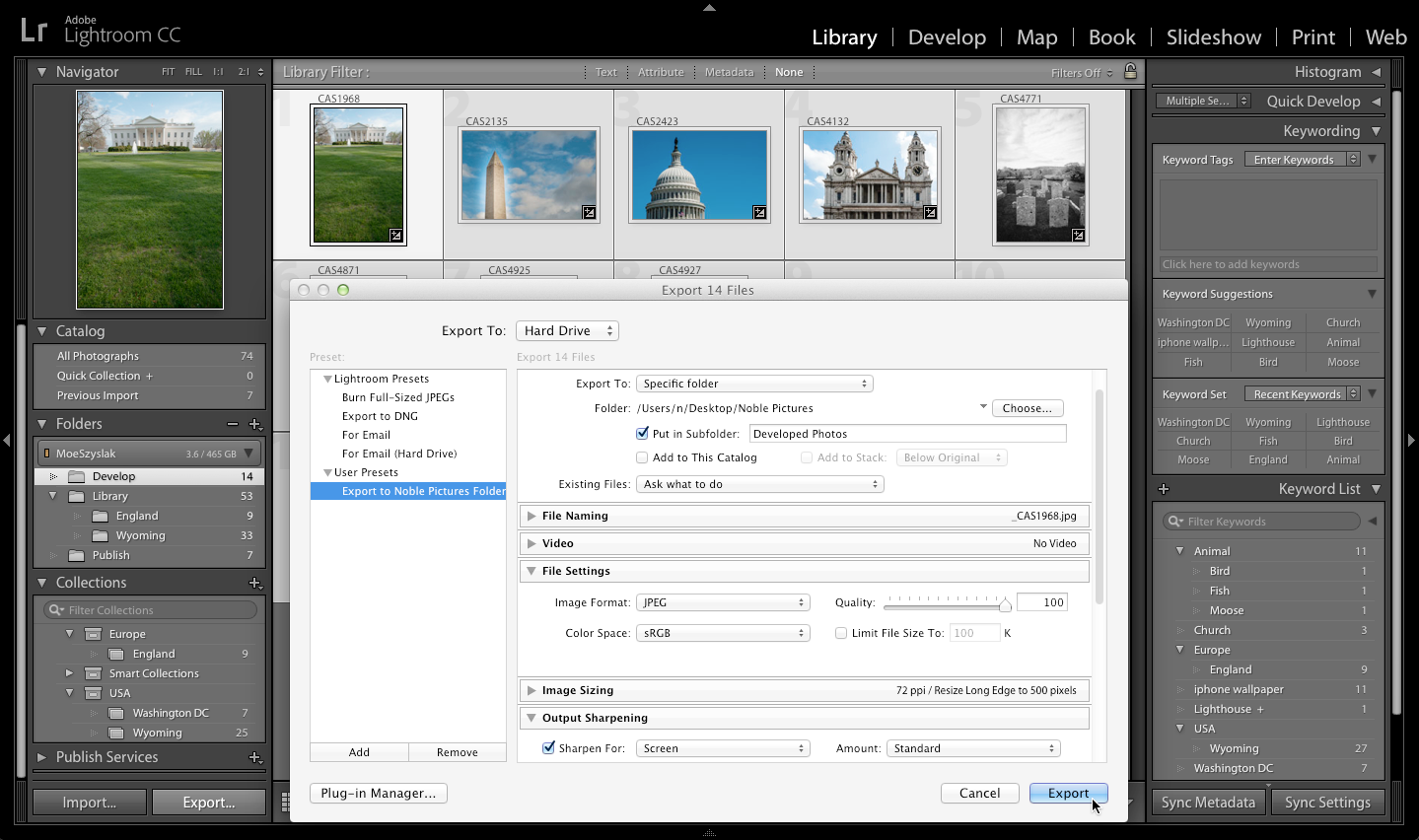The image size is (1419, 840).
Task: Click the padlock icon in Library Filter bar
Action: [1130, 71]
